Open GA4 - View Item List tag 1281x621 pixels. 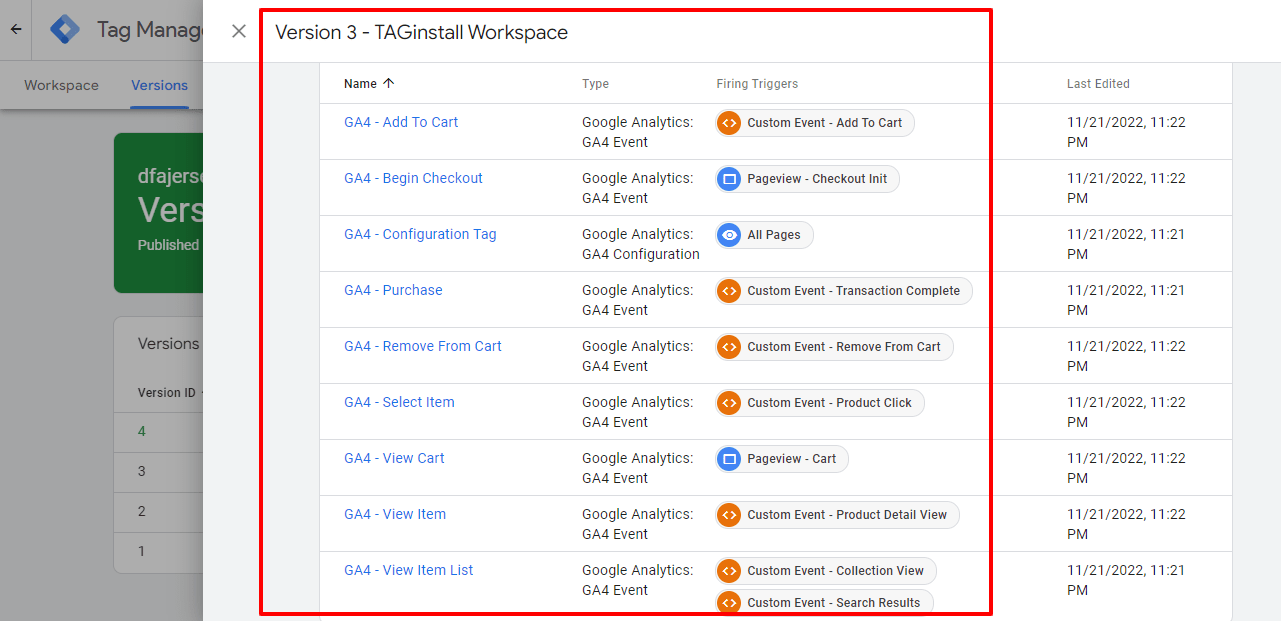[x=408, y=570]
